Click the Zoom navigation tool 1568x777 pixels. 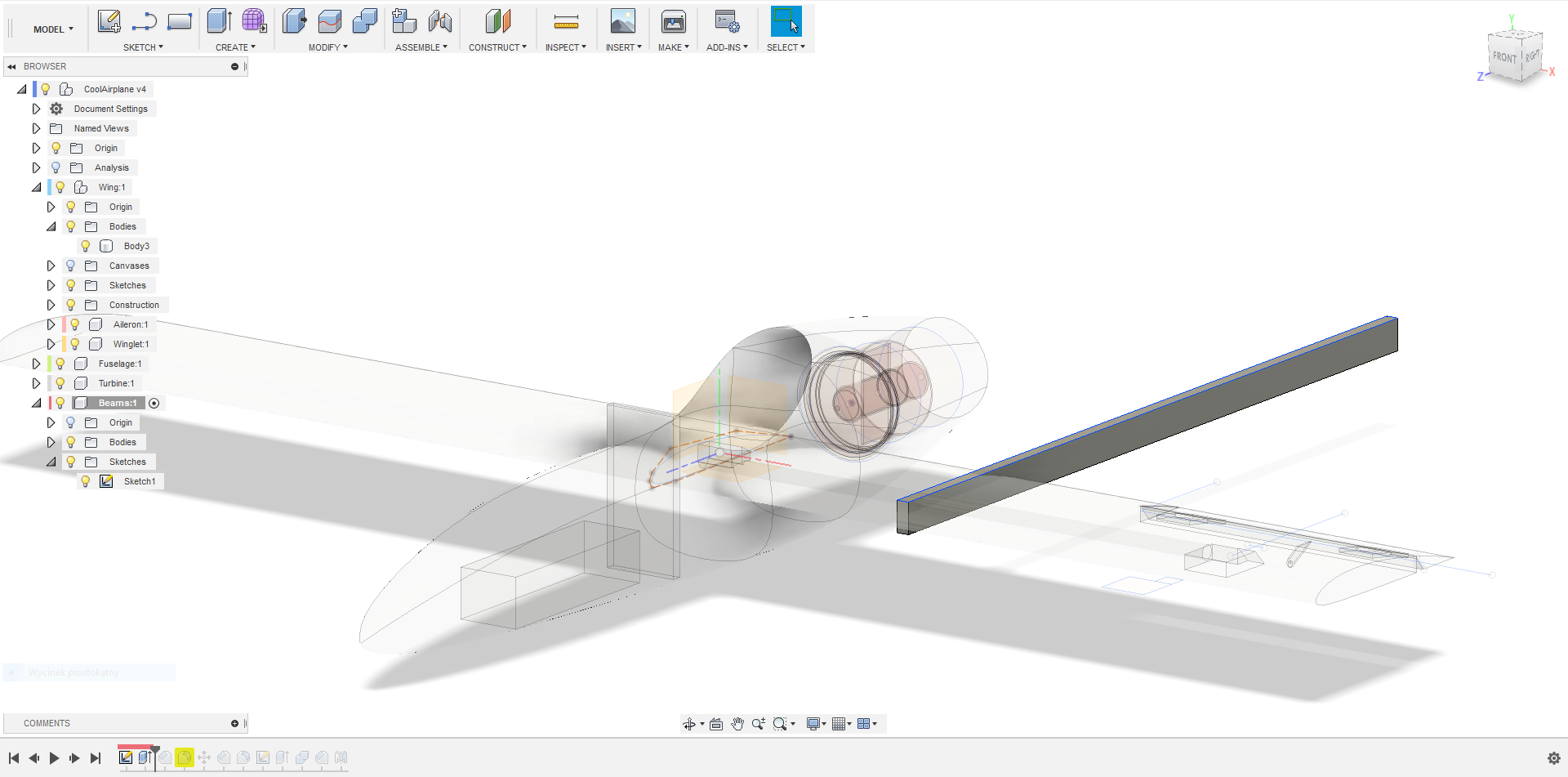(759, 724)
